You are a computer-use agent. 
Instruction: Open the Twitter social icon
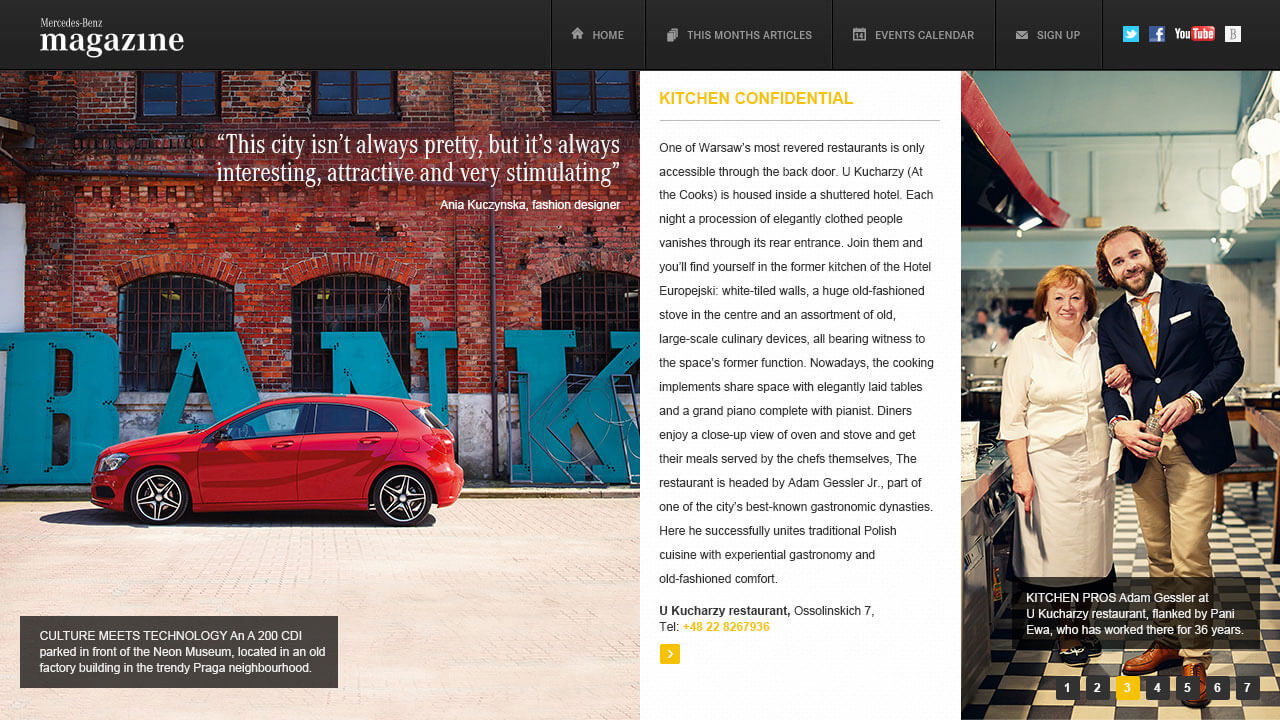(1131, 34)
